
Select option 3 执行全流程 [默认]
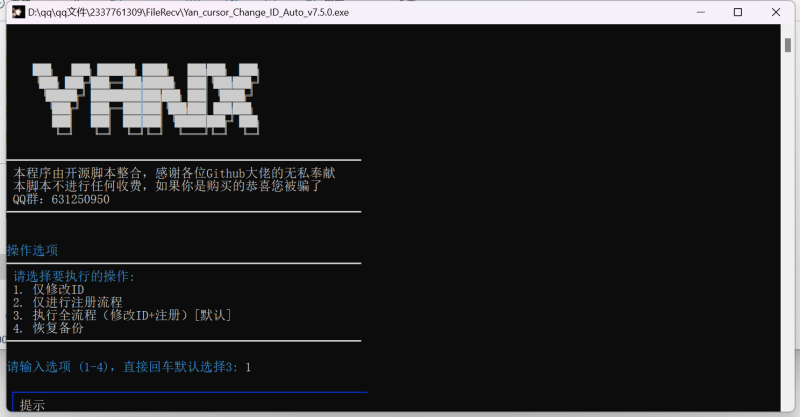pyautogui.click(x=122, y=315)
